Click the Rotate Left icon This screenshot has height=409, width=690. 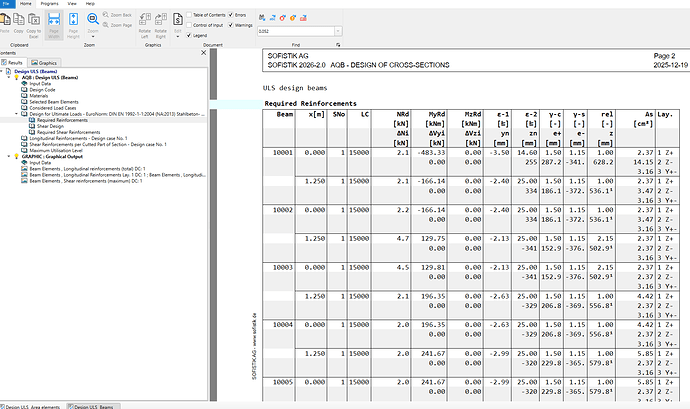146,20
